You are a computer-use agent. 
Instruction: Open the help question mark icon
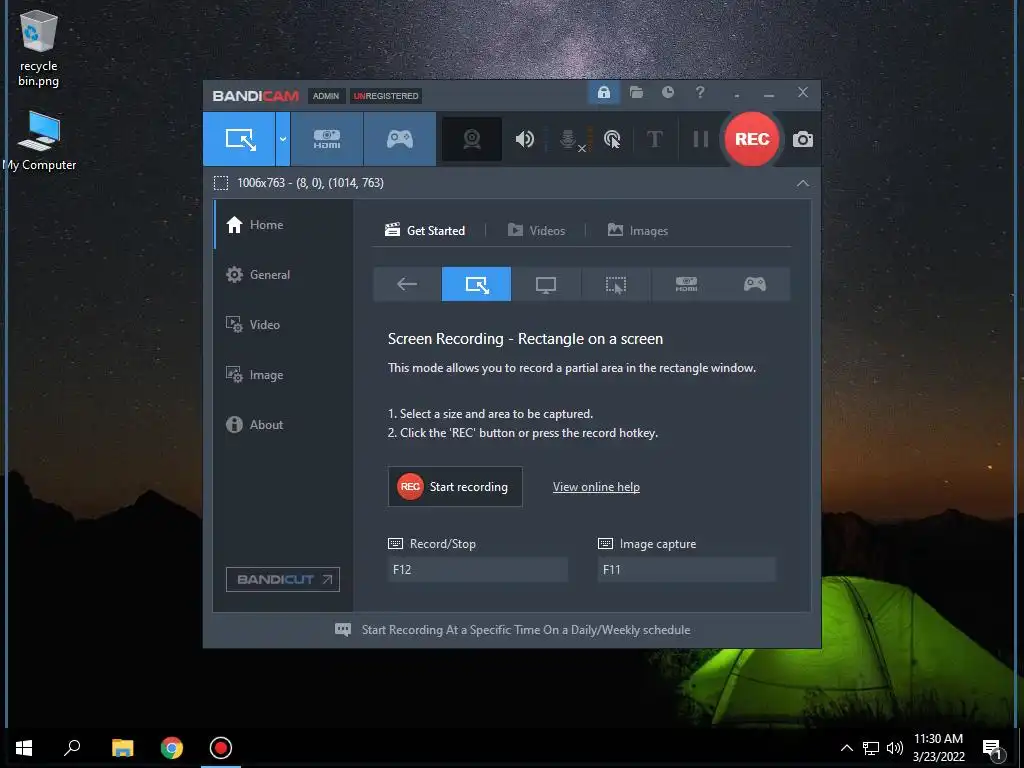700,92
